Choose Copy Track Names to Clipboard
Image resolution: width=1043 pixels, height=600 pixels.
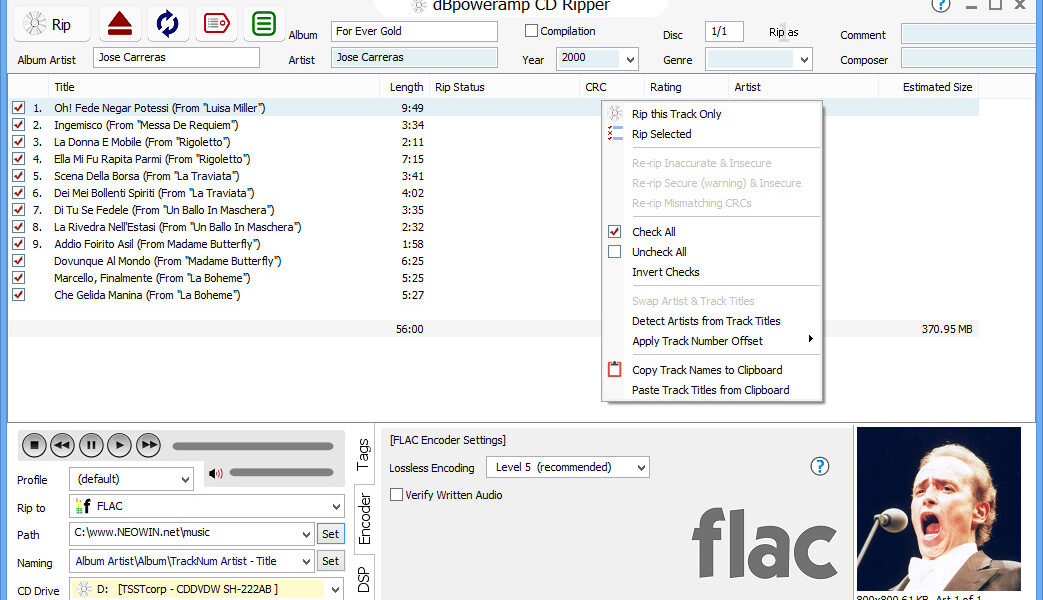706,370
